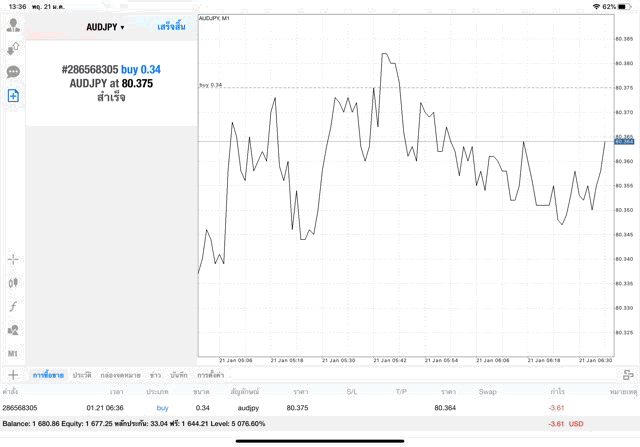Click the 01.21 06:36 time cell
This screenshot has width=640, height=447.
click(x=105, y=408)
